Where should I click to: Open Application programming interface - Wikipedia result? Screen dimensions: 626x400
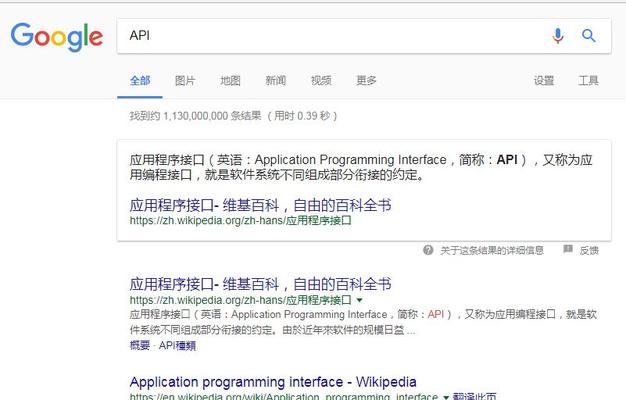point(273,382)
